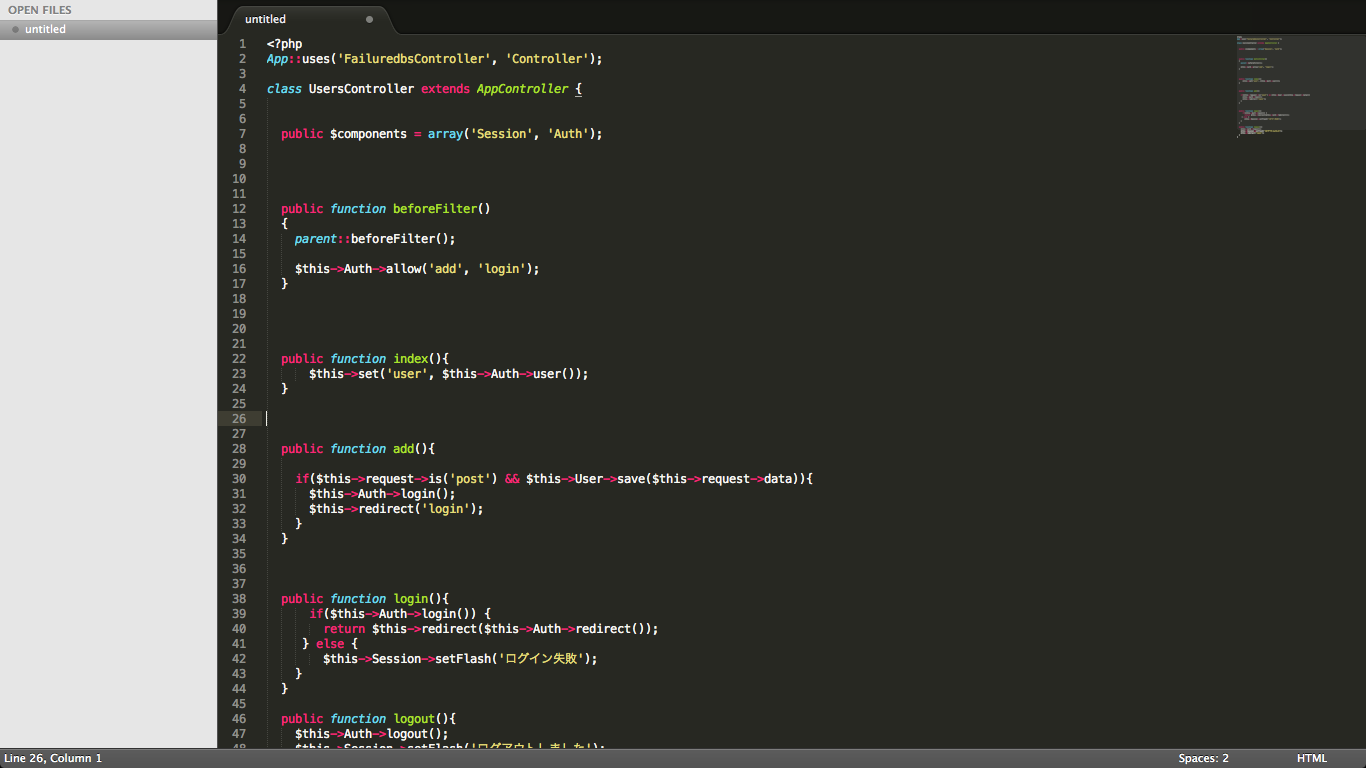1366x768 pixels.
Task: Click the AppController parent class name
Action: tap(522, 89)
